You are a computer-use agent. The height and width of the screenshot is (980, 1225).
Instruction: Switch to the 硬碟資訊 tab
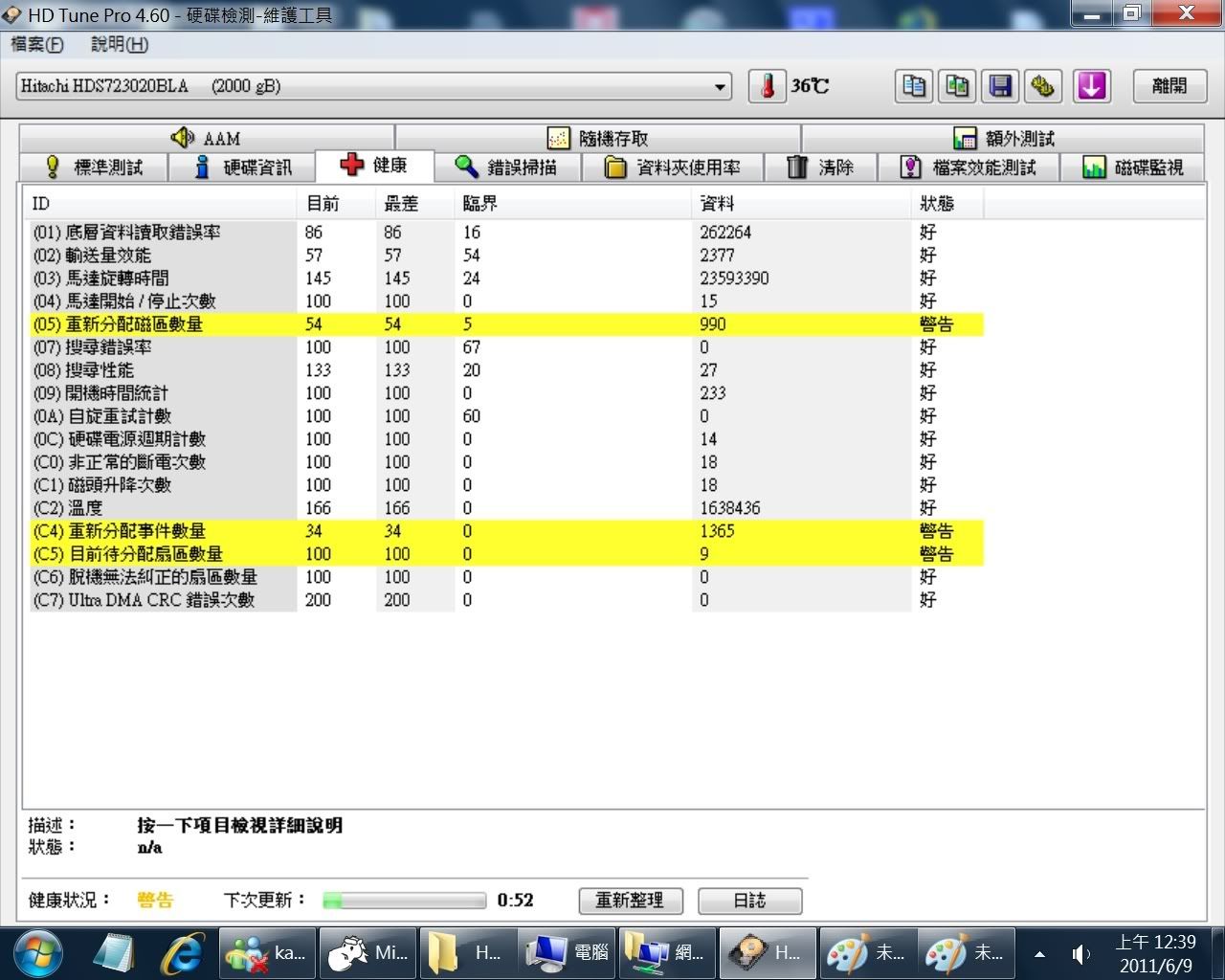pos(242,167)
